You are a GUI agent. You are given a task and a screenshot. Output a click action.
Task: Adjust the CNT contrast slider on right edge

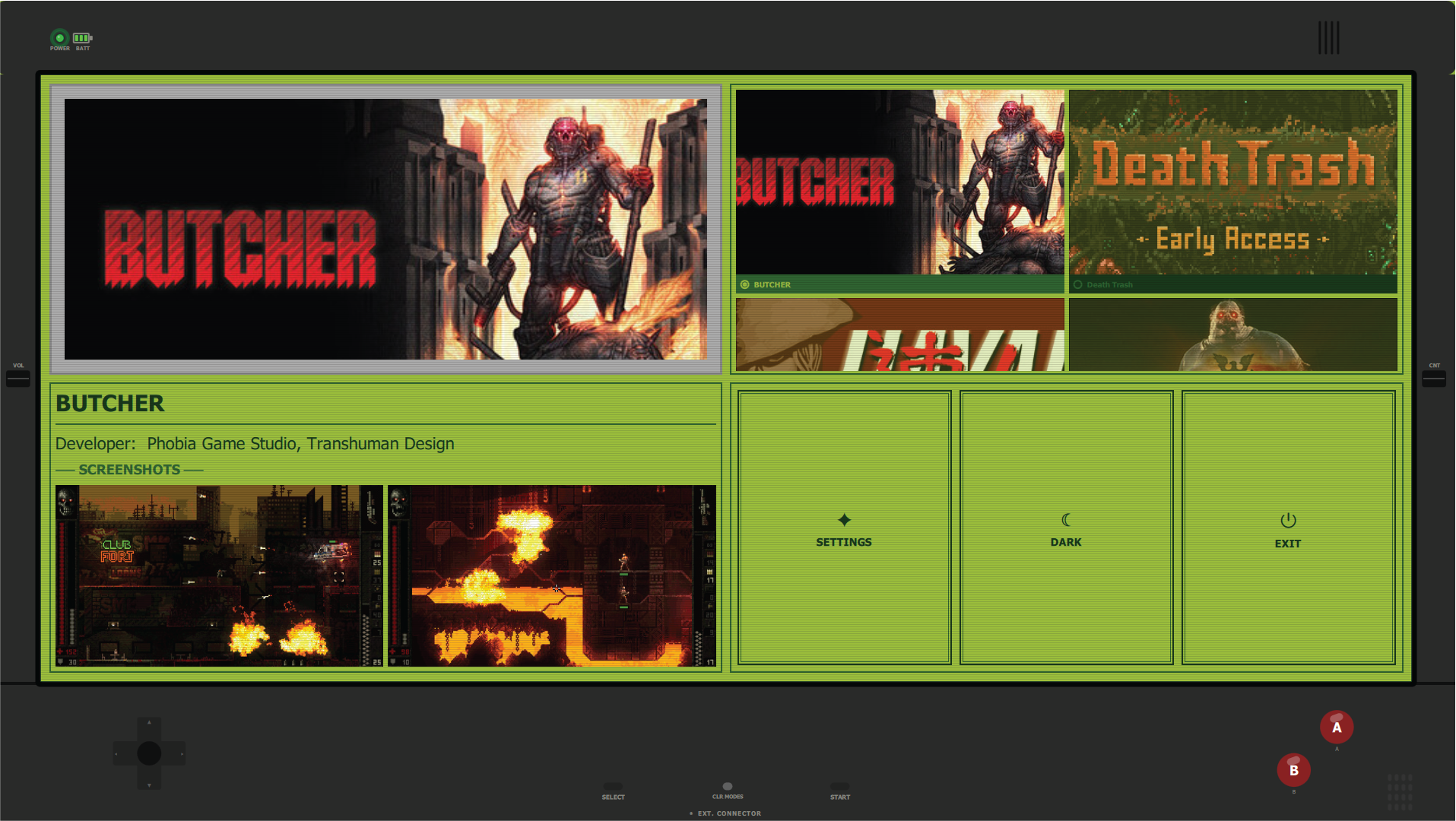(1434, 378)
